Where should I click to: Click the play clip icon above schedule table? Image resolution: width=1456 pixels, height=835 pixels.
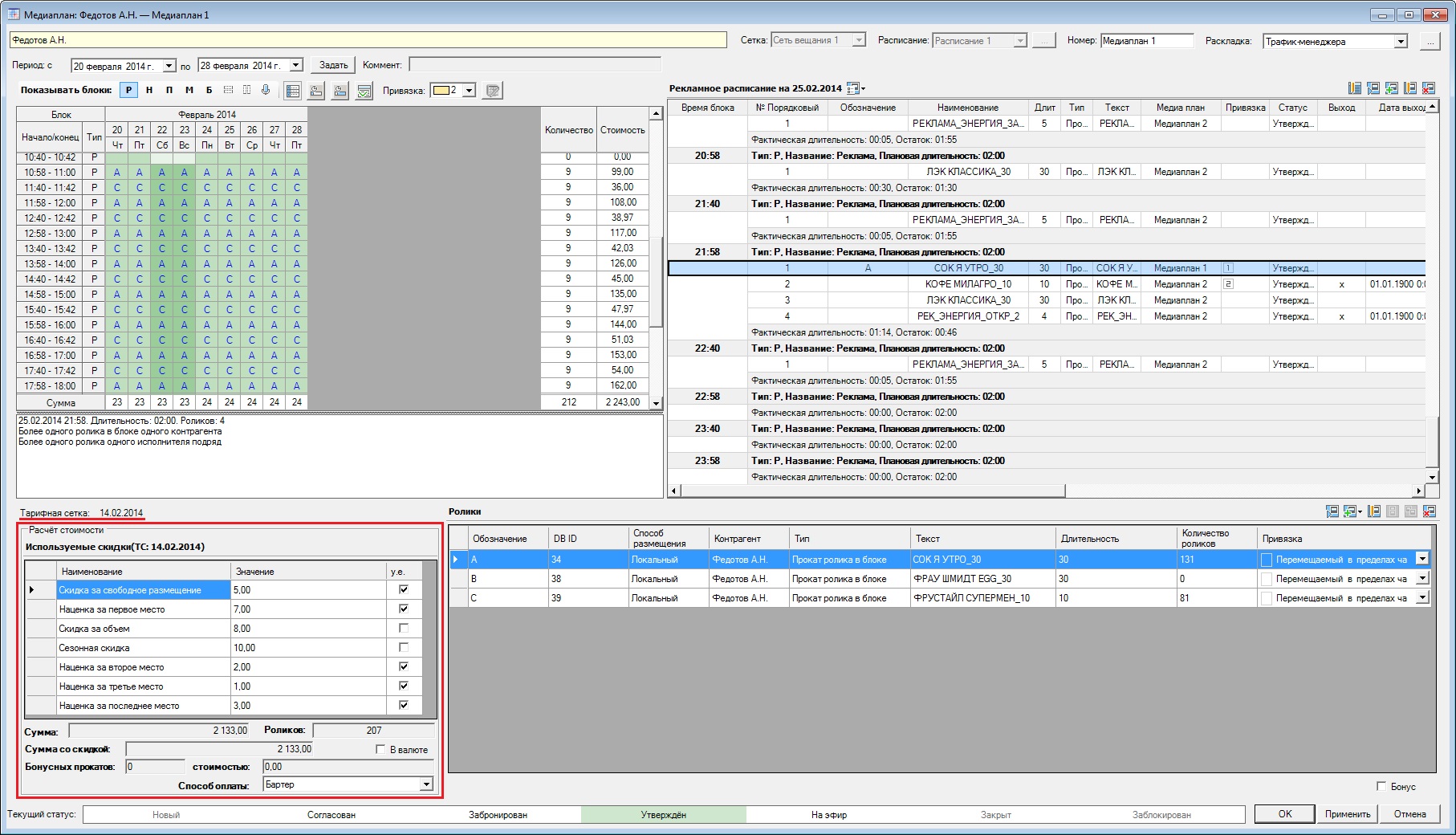click(1373, 88)
